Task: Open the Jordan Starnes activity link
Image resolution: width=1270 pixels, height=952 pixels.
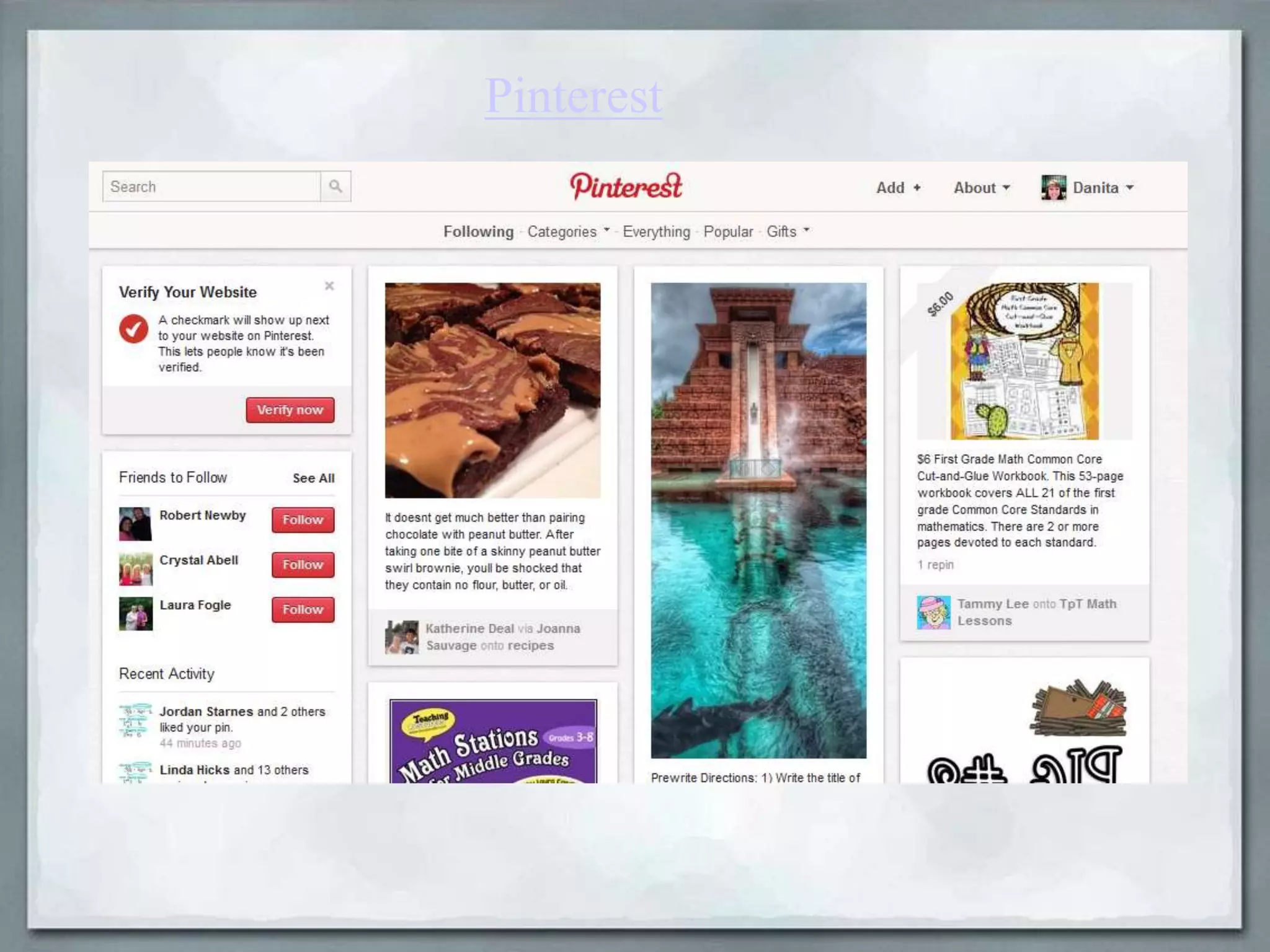Action: tap(206, 712)
